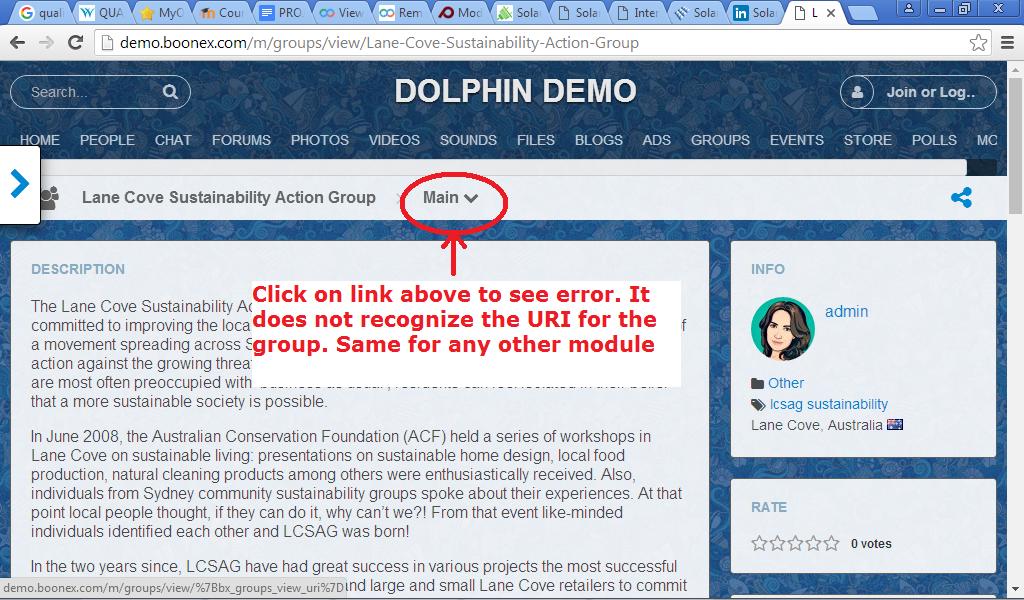
Task: Switch to the 'Rem' browser tab
Action: (400, 12)
